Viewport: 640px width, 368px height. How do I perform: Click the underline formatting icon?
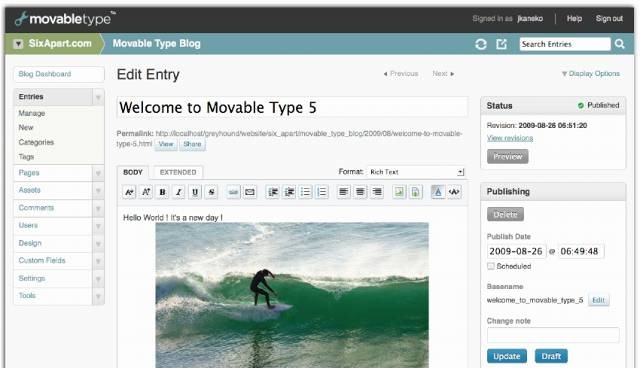pyautogui.click(x=195, y=192)
